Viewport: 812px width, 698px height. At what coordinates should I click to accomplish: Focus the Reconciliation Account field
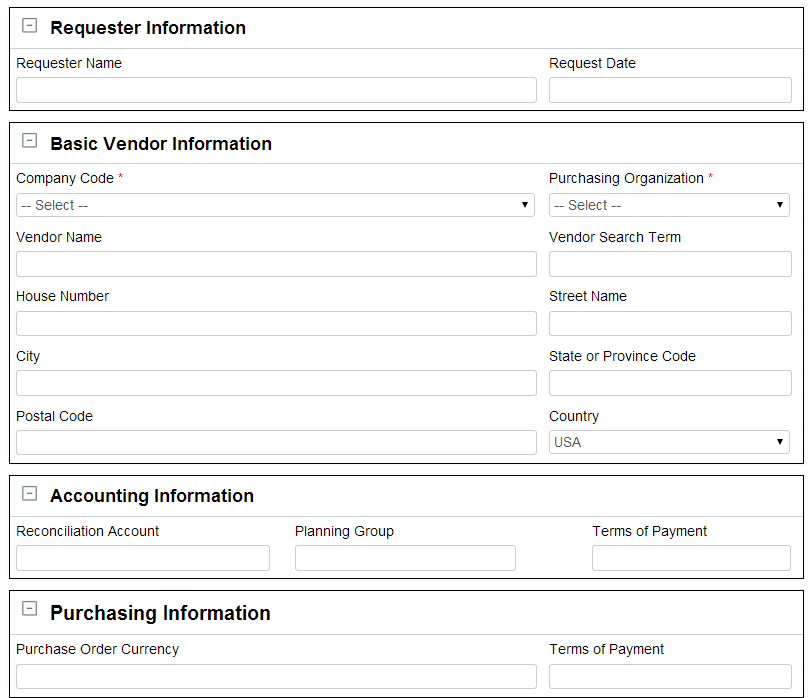143,558
